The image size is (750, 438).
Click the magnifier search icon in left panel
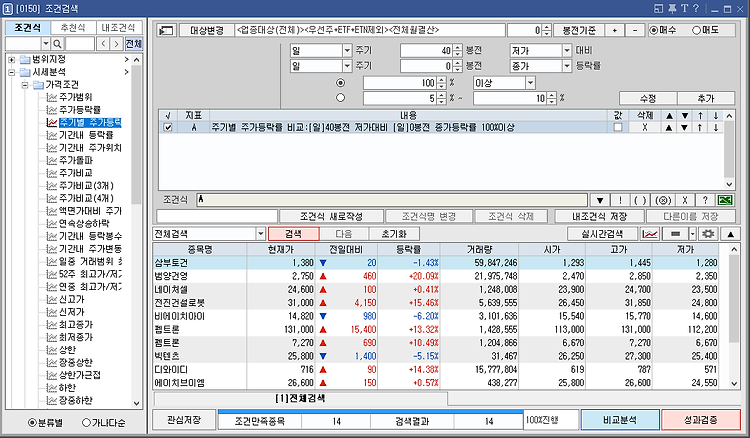(x=57, y=44)
